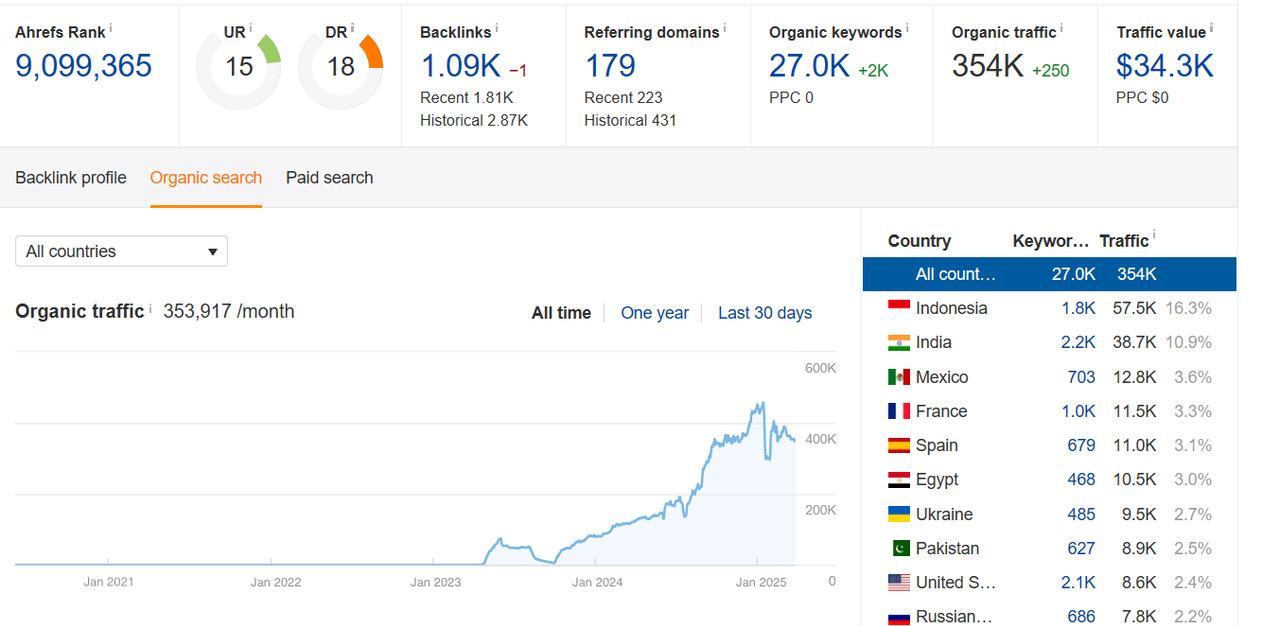This screenshot has height=626, width=1280.
Task: Click the 353,917 /month traffic figure
Action: click(229, 311)
